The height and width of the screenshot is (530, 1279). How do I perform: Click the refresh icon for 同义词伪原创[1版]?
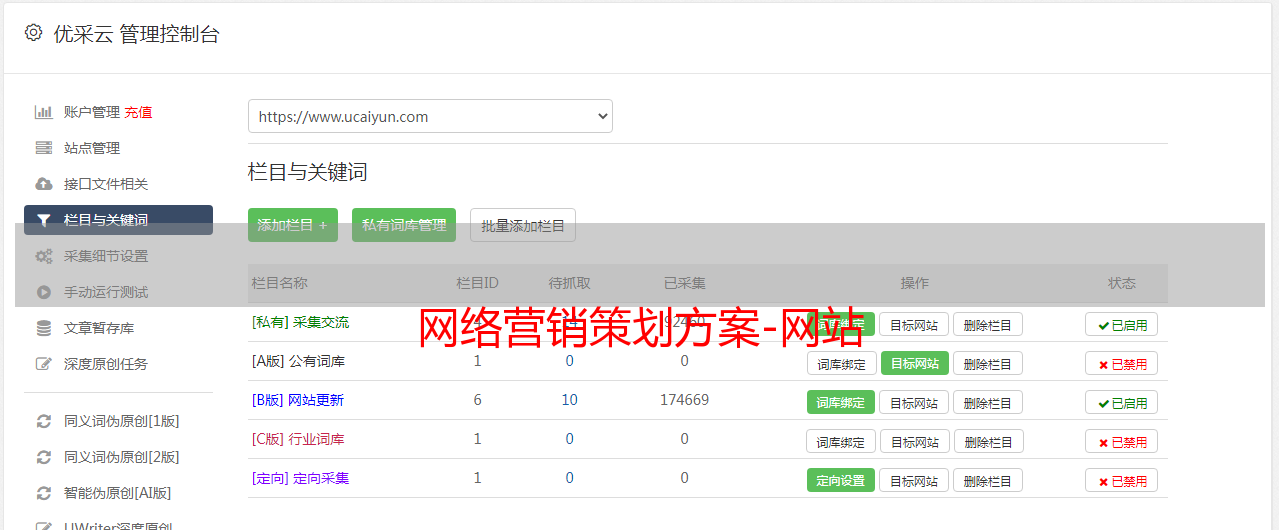coord(44,421)
